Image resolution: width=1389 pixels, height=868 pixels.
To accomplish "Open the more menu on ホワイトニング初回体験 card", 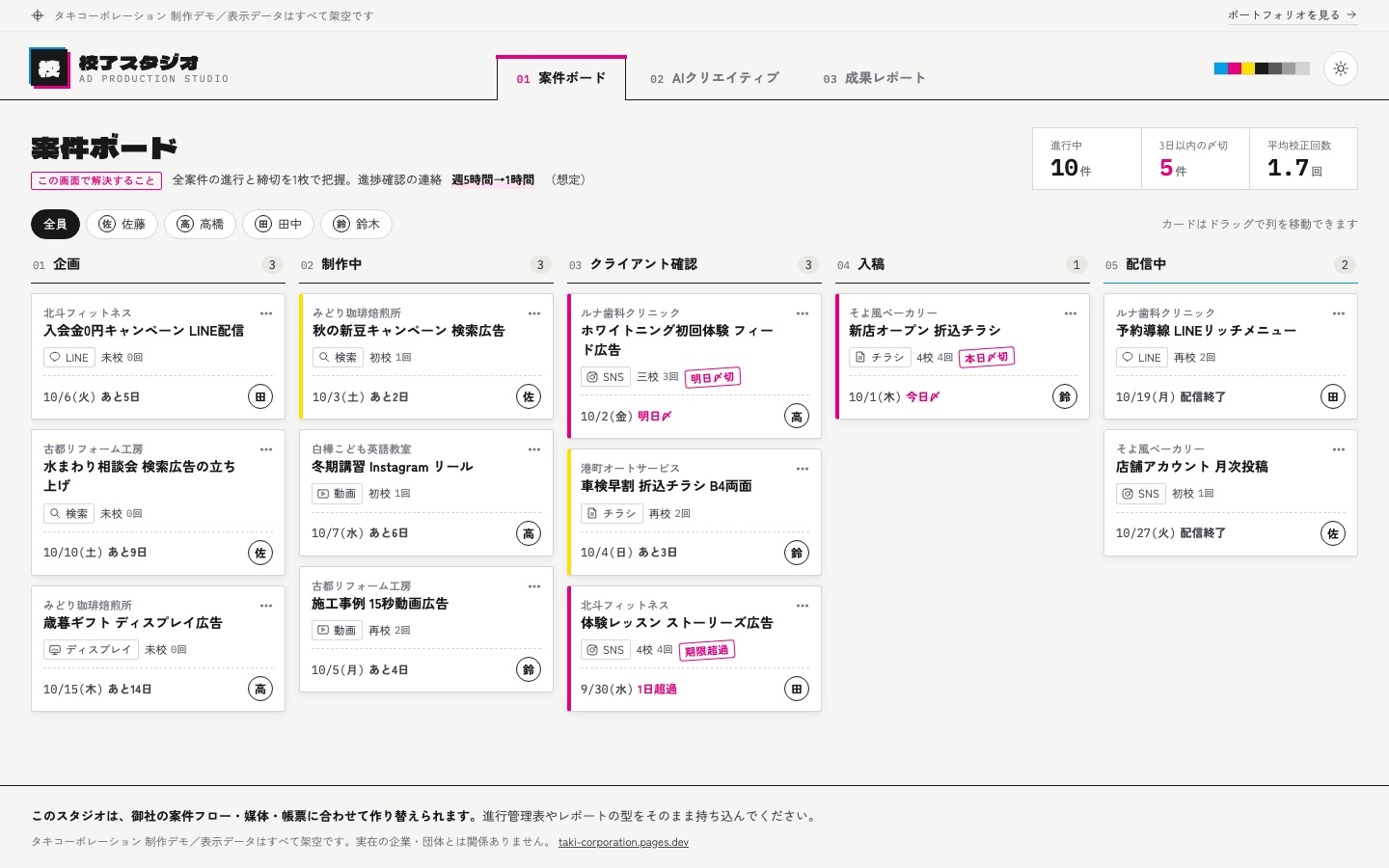I will coord(803,313).
